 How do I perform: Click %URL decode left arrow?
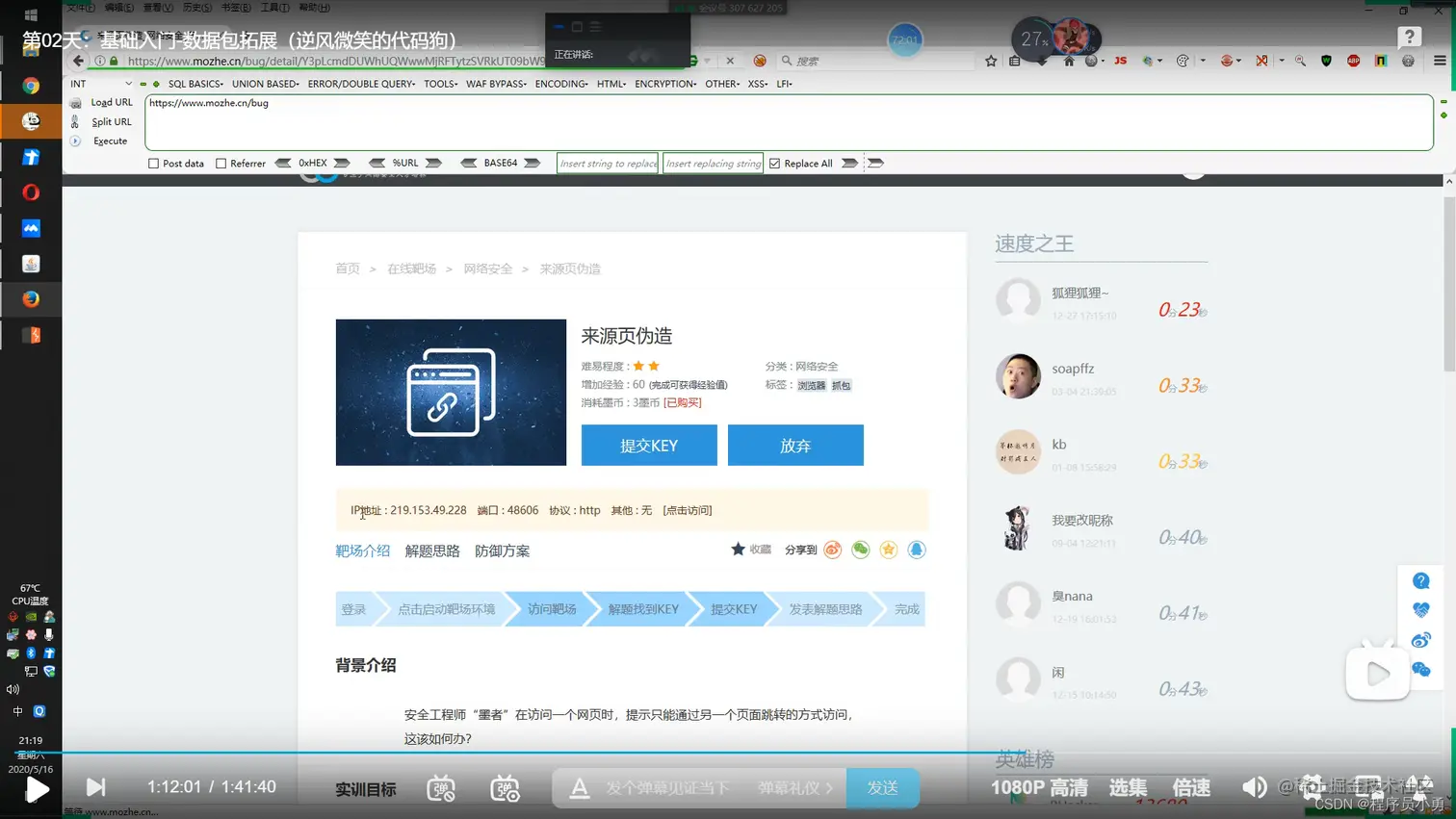(x=377, y=164)
